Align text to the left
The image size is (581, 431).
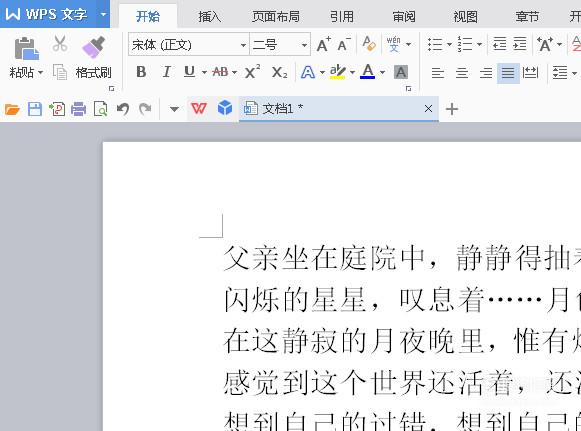(x=438, y=73)
